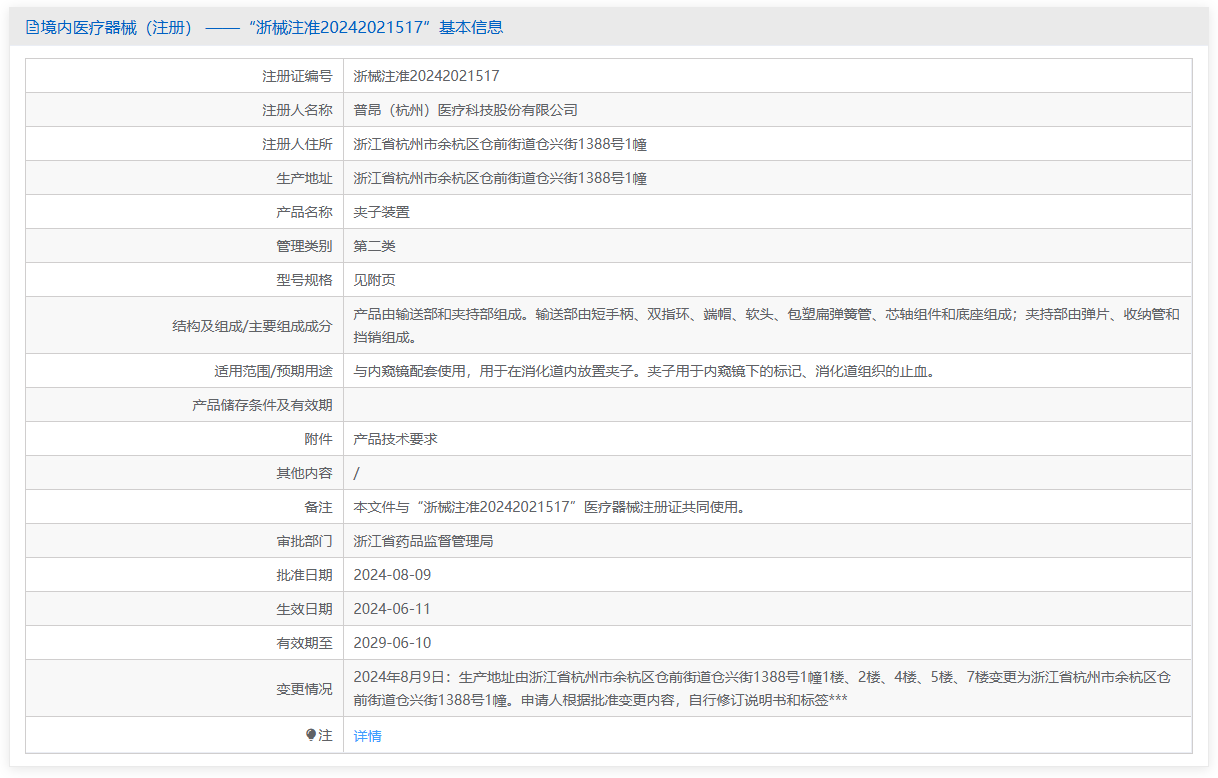Click the 注册证编号 label

pos(297,76)
